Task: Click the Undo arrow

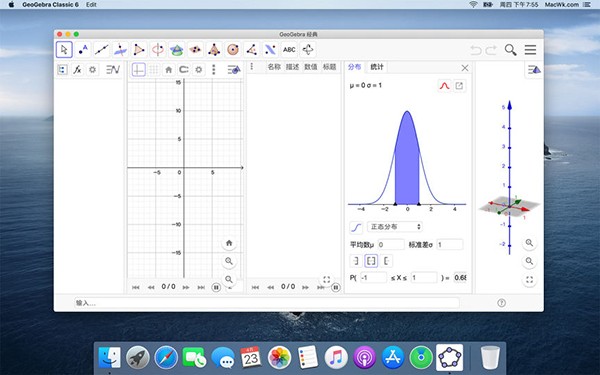Action: [476, 50]
